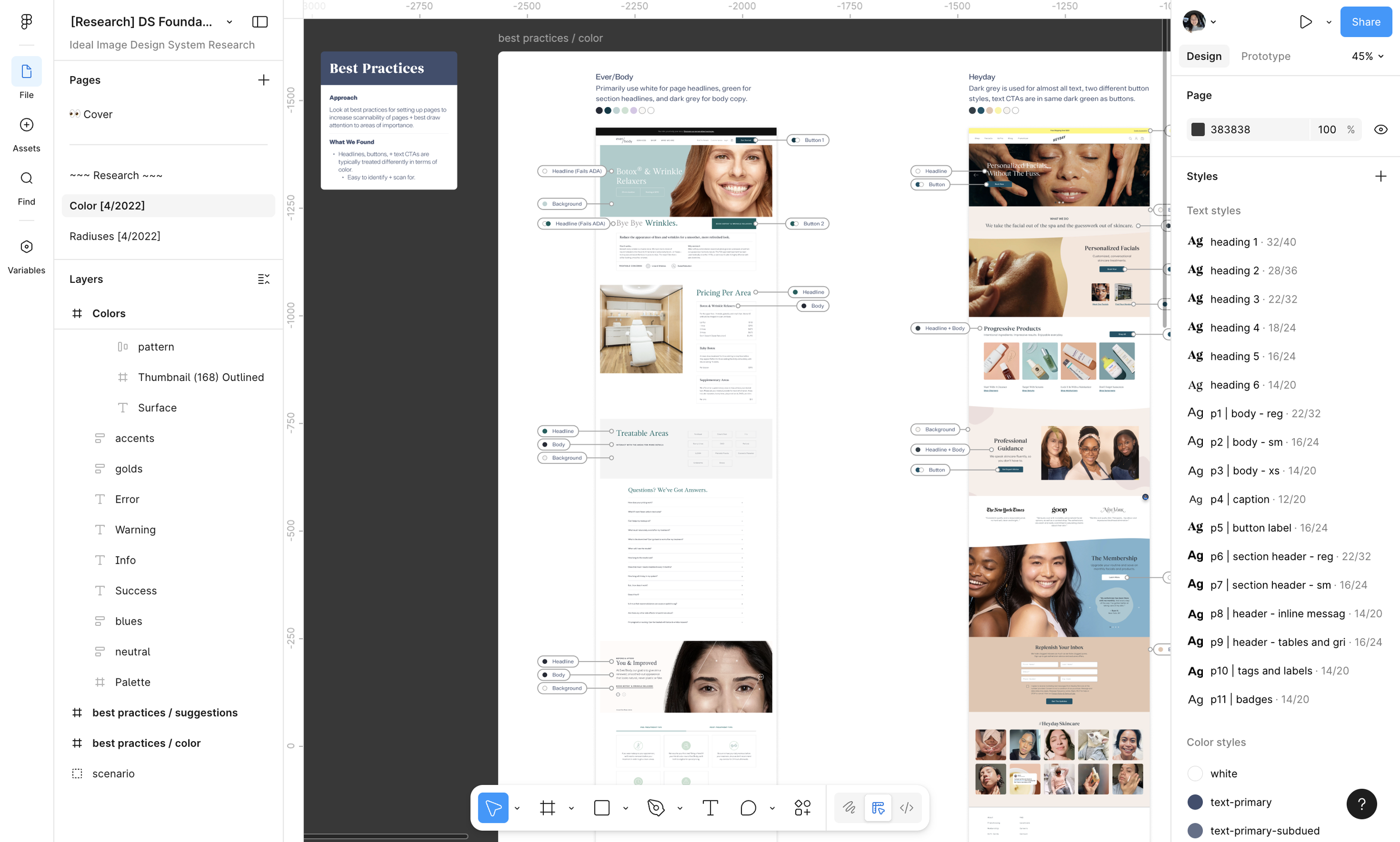Screen dimensions: 1400x842
Task: Add a new page with plus button
Action: click(x=263, y=80)
